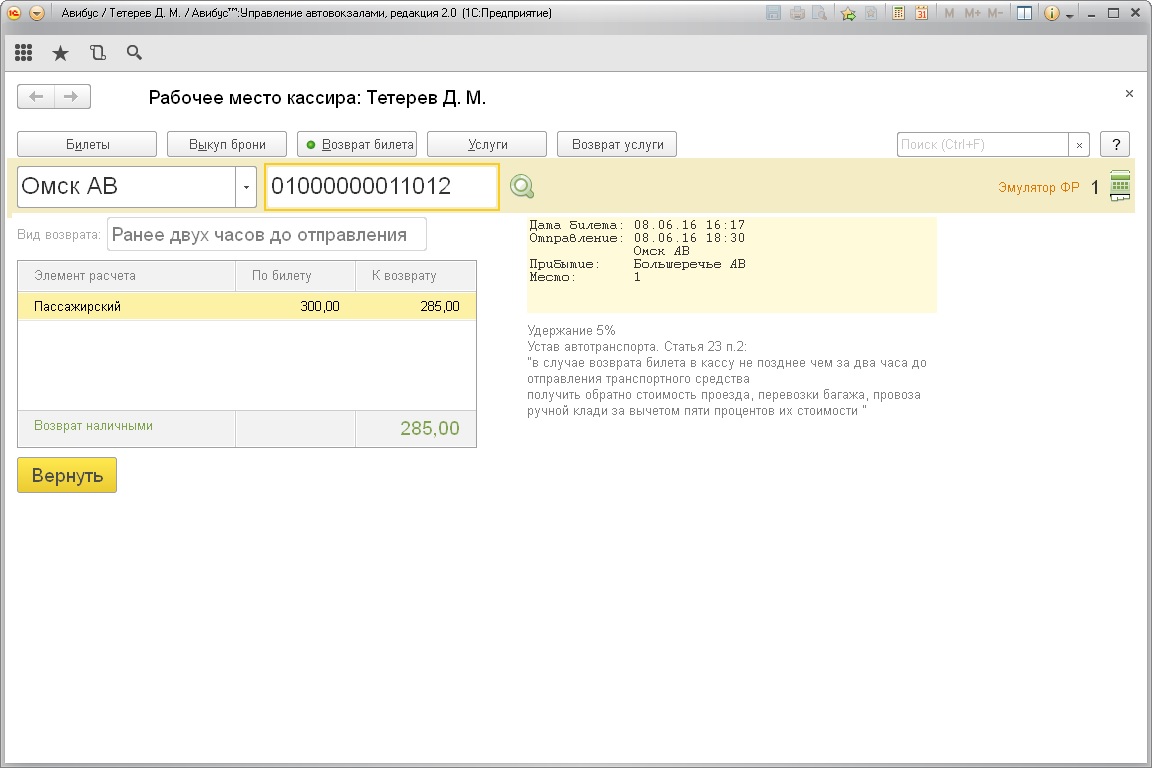The height and width of the screenshot is (768, 1152).
Task: Open the sections menu grid icon
Action: [x=24, y=54]
